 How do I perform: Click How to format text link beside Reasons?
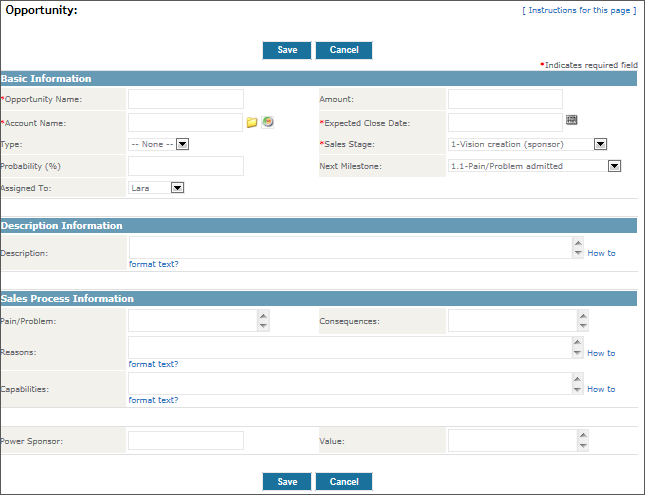point(600,353)
